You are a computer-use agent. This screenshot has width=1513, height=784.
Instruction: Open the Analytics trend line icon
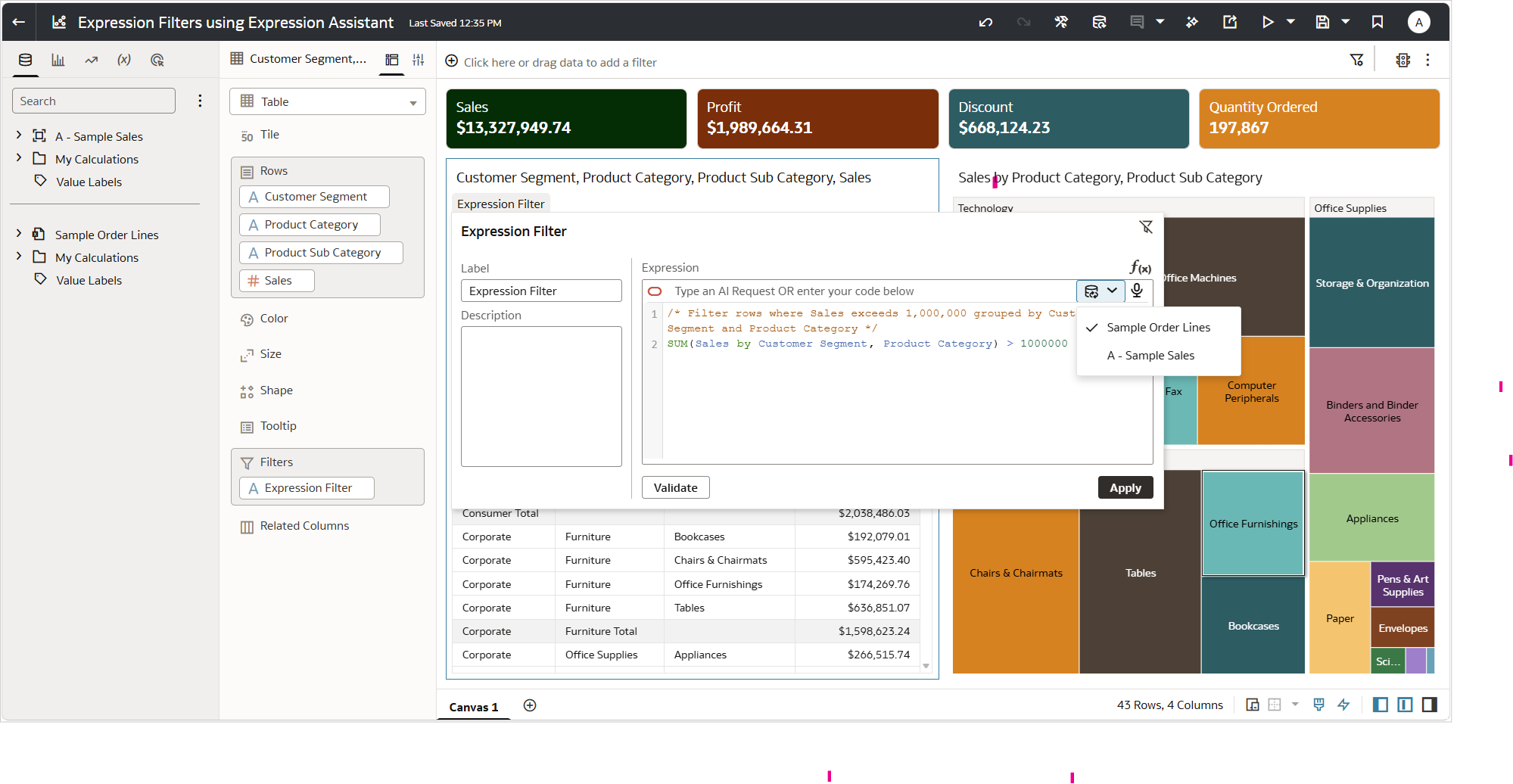[92, 60]
